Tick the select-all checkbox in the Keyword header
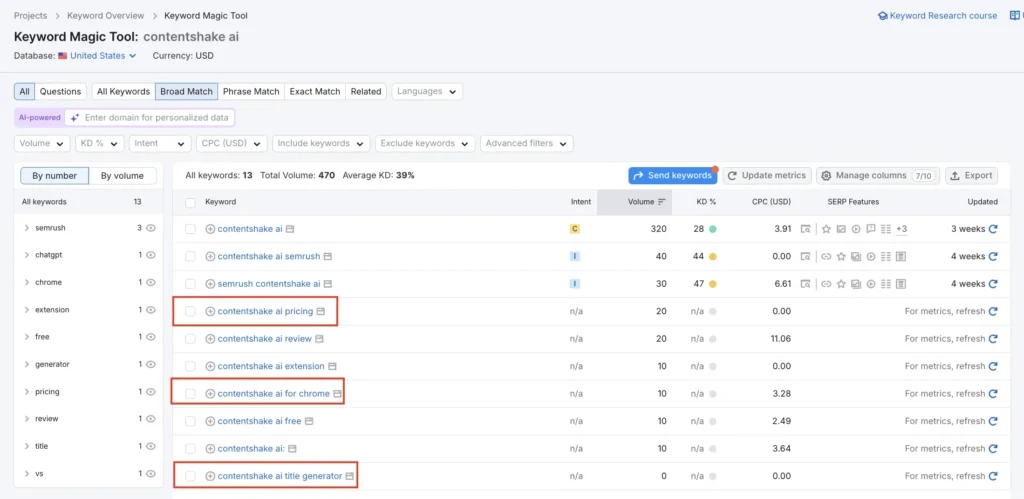 coord(190,202)
